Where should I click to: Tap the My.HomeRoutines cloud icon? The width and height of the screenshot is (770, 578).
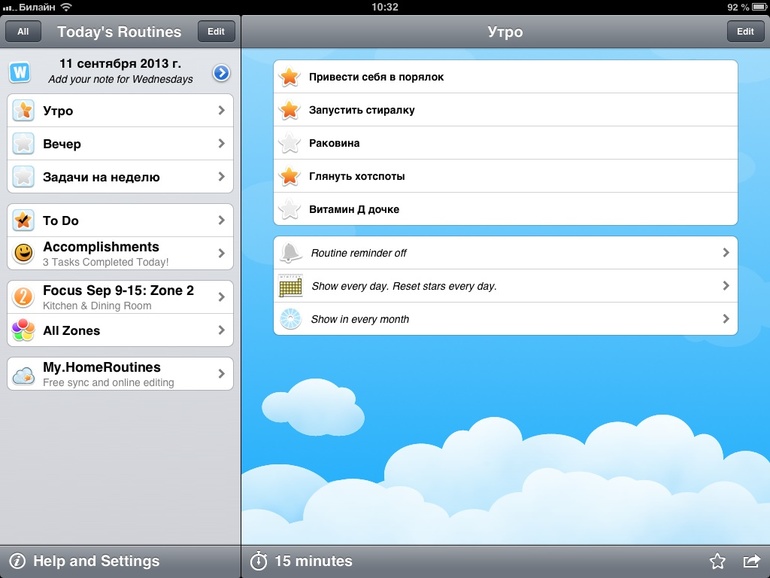pos(23,375)
